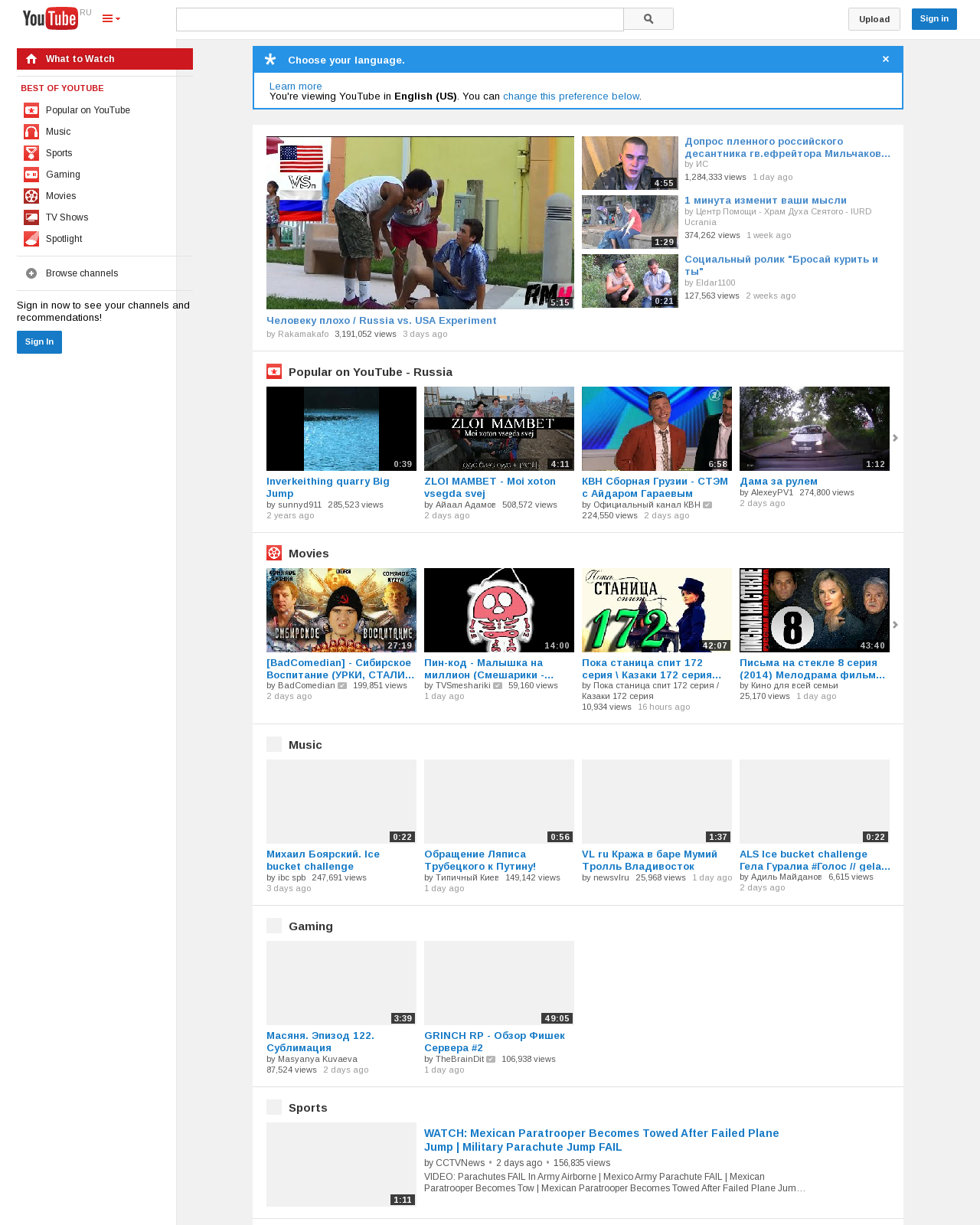The height and width of the screenshot is (1225, 980).
Task: Open BadComedian Сибирское Воспитание thumbnail
Action: [341, 610]
